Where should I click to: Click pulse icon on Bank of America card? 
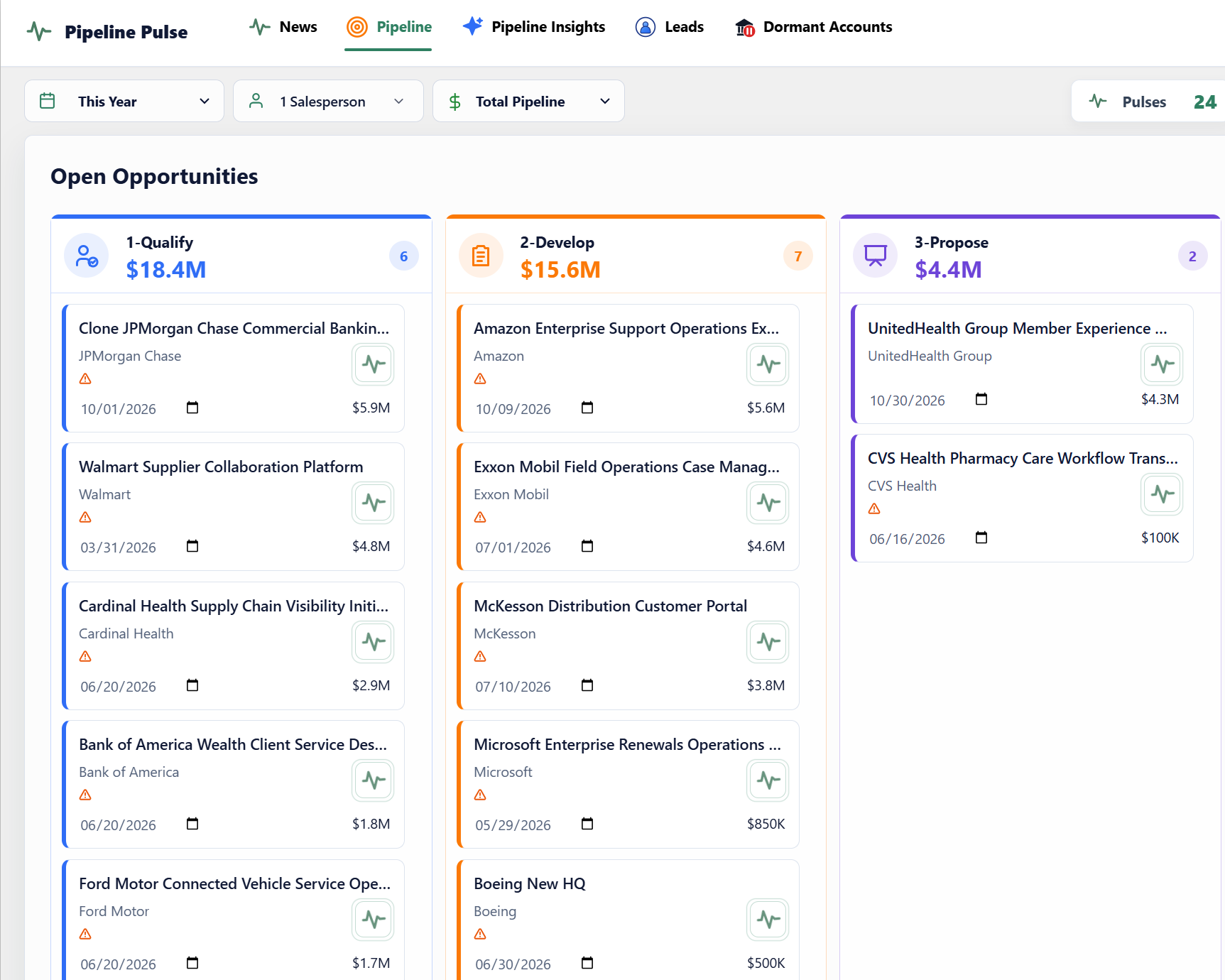point(374,780)
